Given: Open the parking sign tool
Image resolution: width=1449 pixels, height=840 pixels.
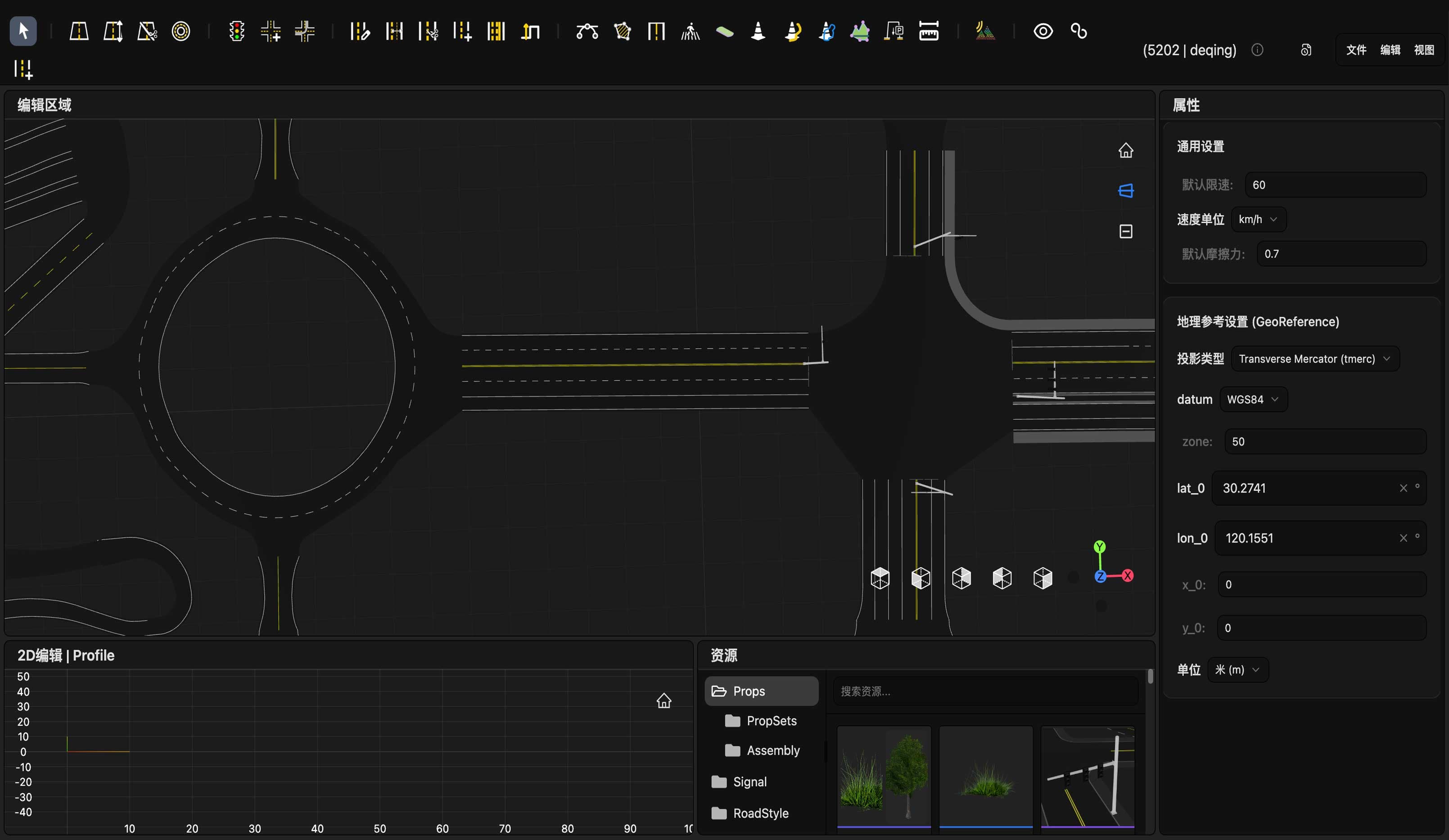Looking at the screenshot, I should (894, 31).
